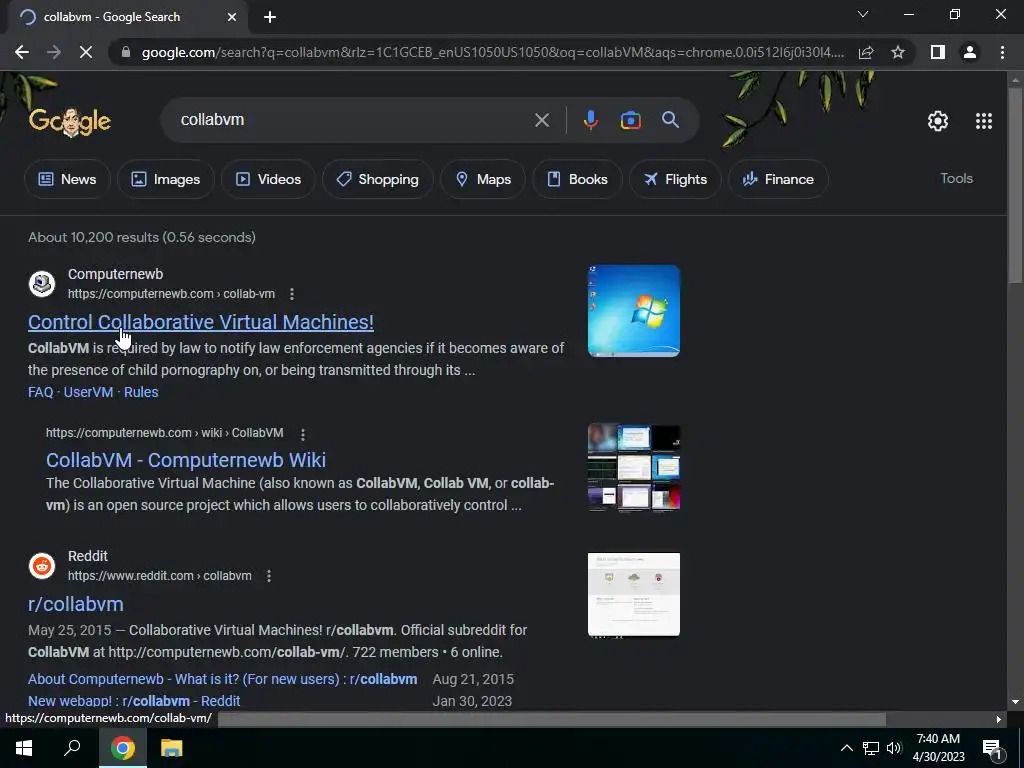Switch to News results
Image resolution: width=1024 pixels, height=768 pixels.
click(67, 179)
